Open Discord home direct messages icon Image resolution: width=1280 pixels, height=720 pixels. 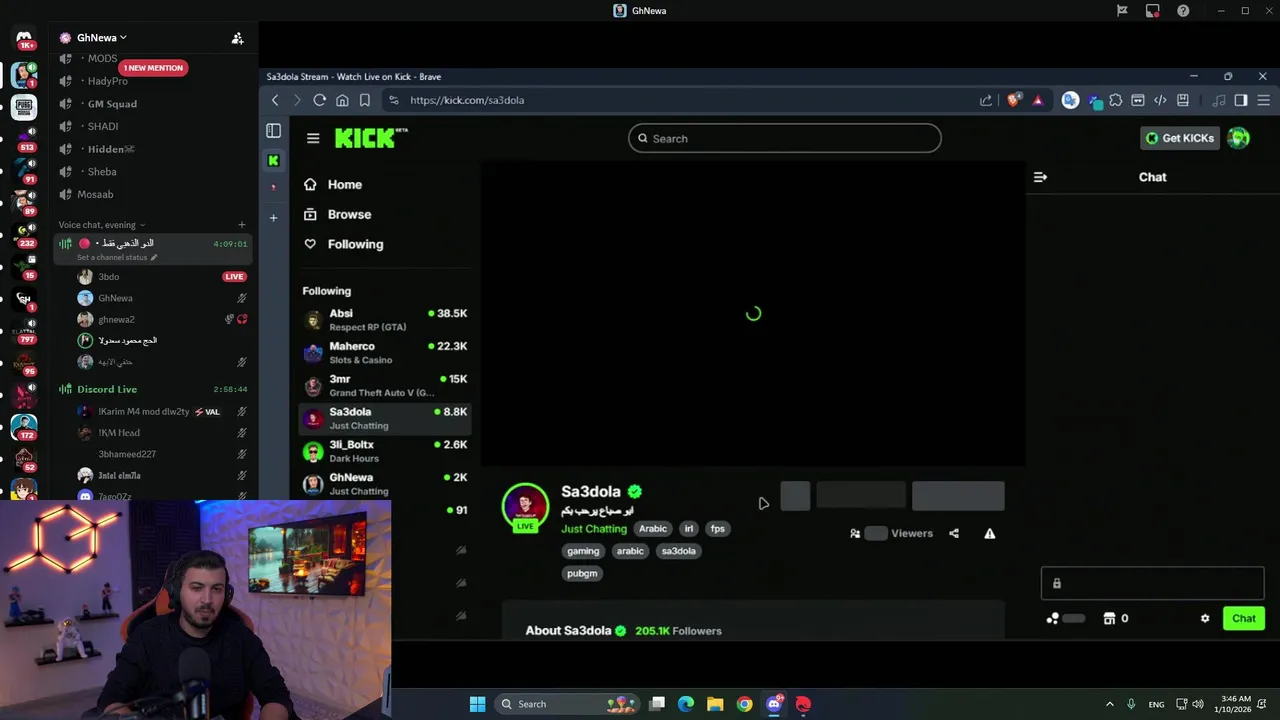24,39
